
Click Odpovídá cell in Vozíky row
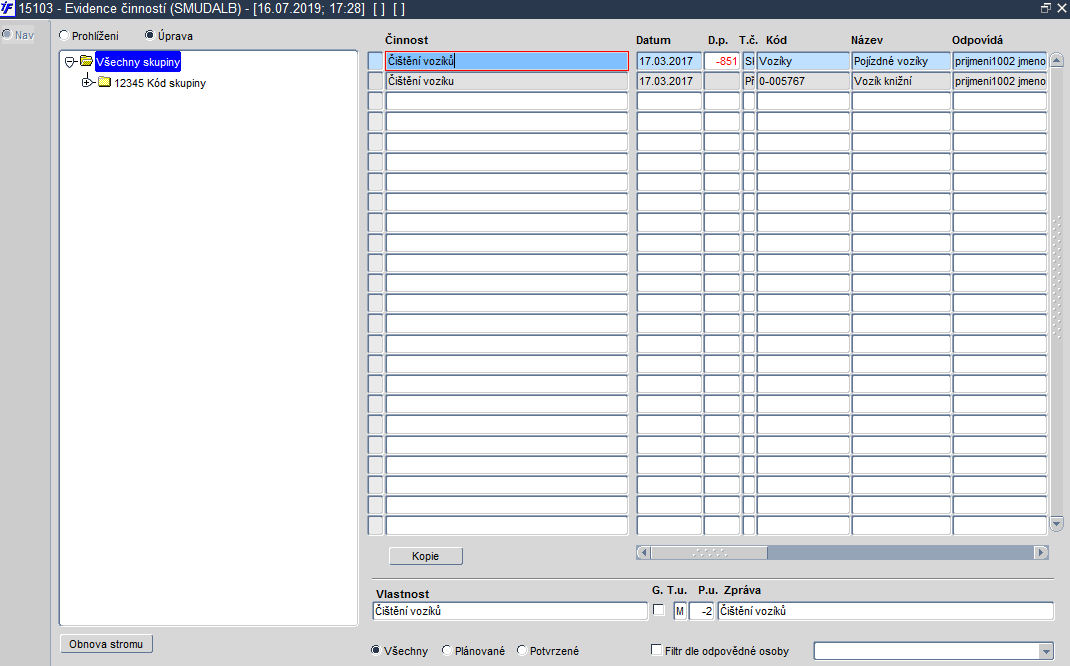[x=1000, y=61]
